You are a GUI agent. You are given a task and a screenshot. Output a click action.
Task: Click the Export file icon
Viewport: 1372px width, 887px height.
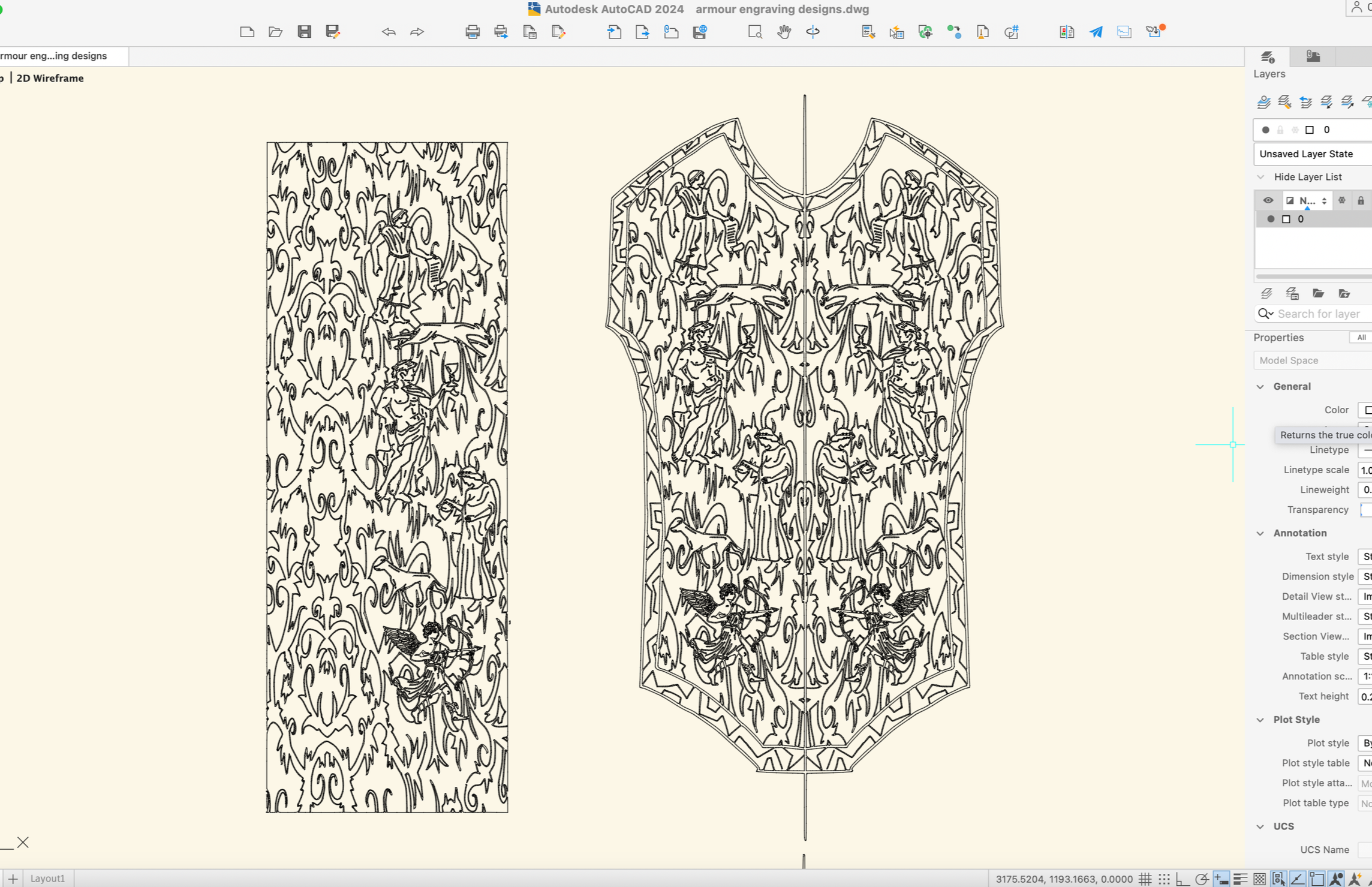642,32
